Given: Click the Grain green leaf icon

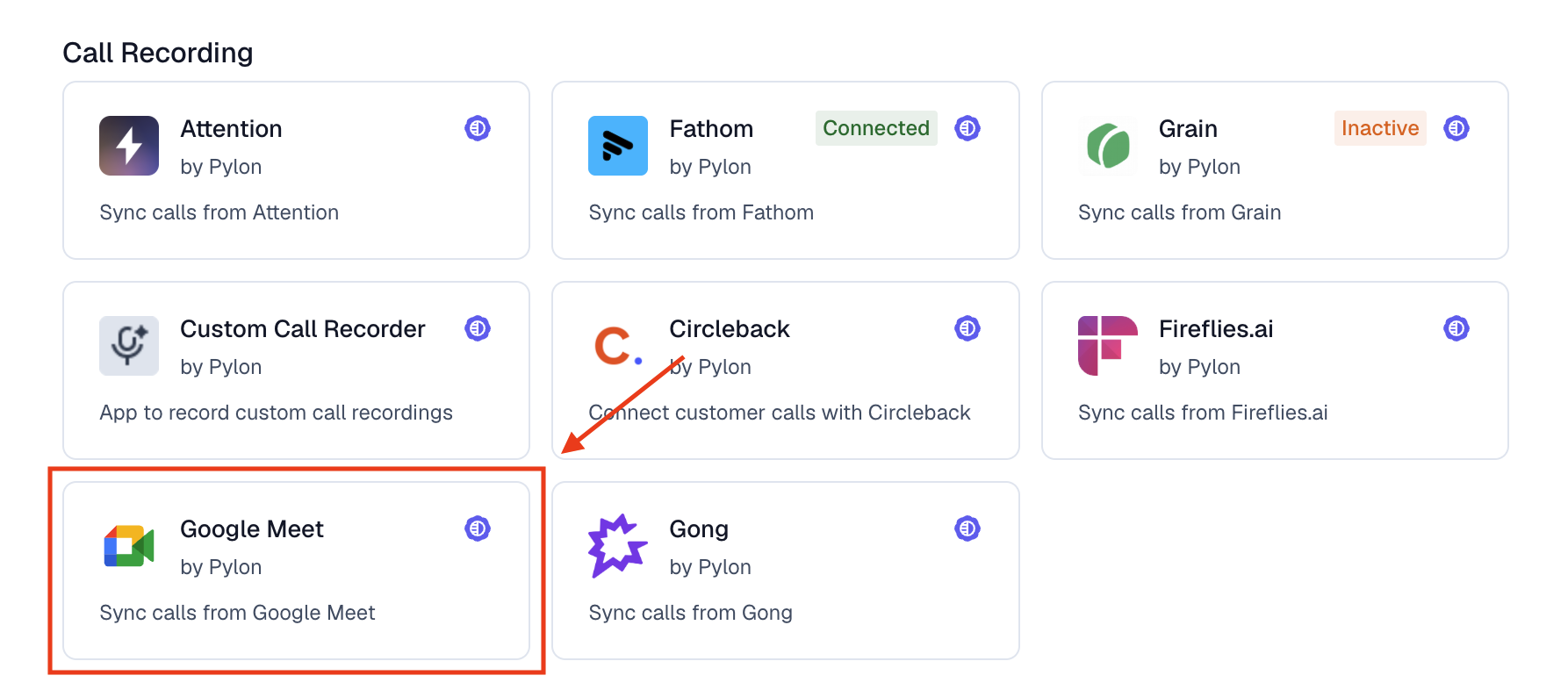Looking at the screenshot, I should pos(1107,146).
